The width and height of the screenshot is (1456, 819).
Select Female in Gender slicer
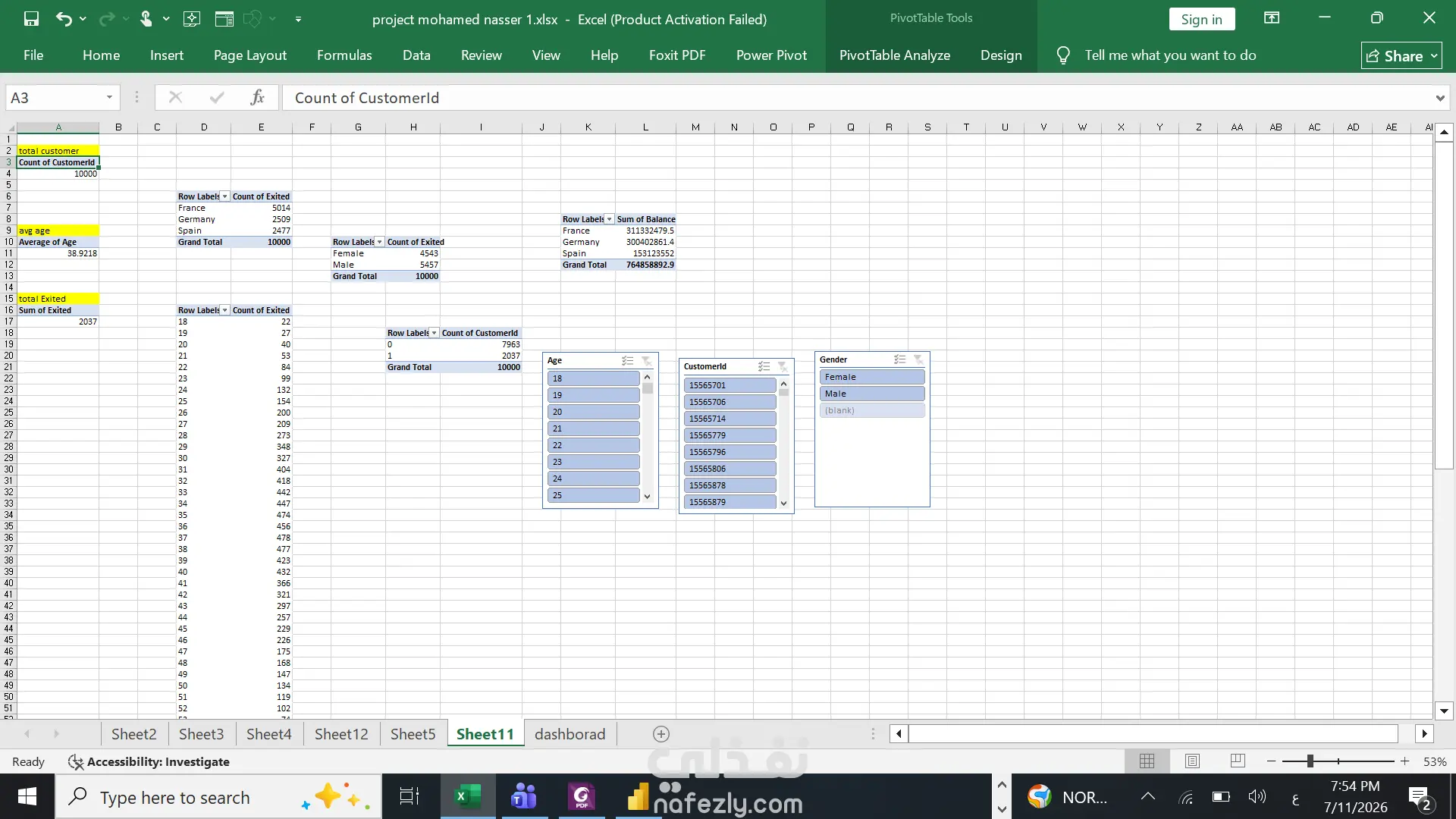872,377
